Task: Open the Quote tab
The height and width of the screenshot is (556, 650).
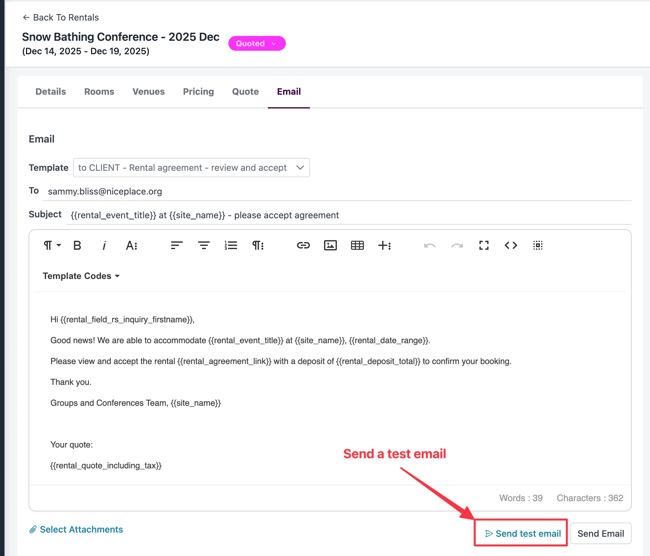Action: (x=245, y=92)
